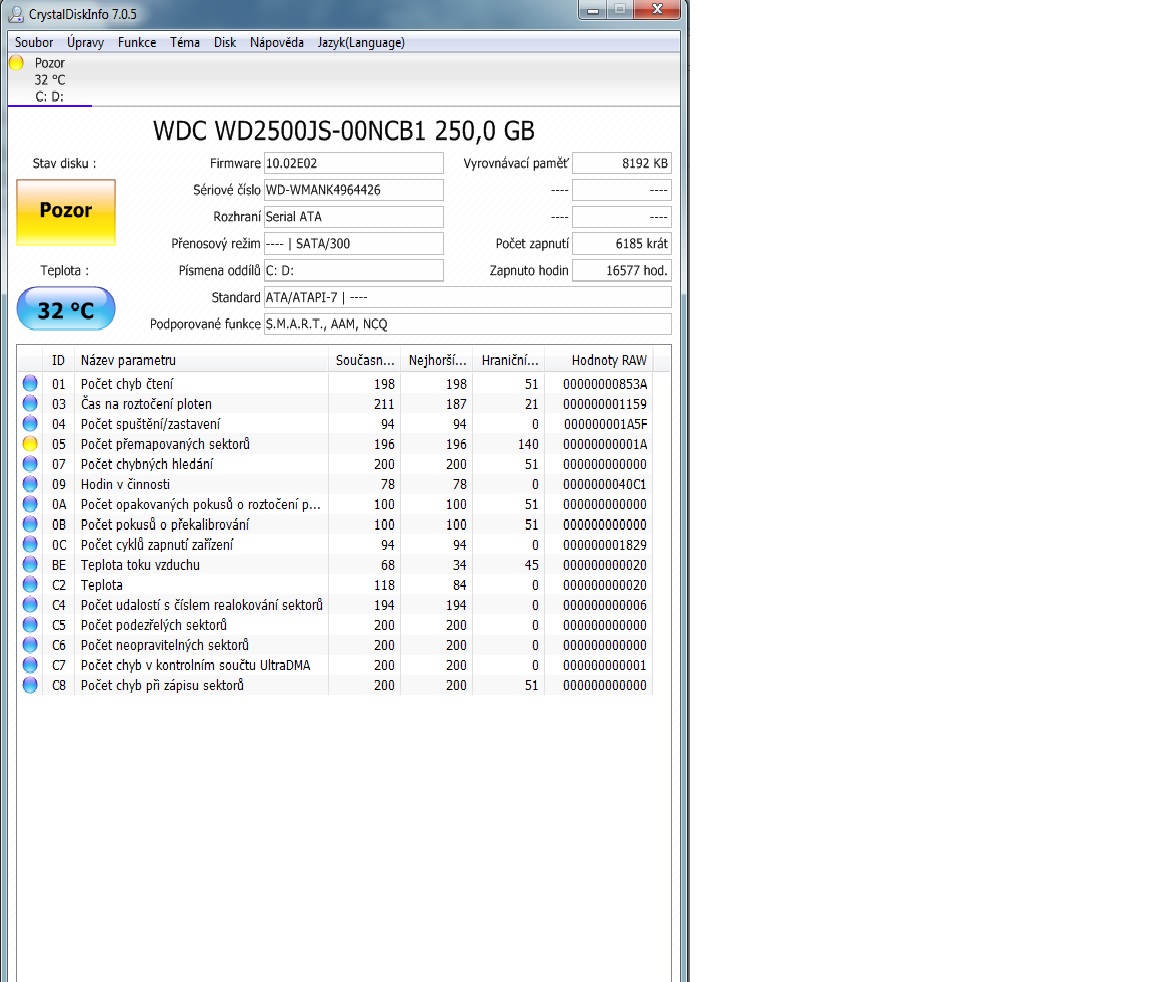Screen dimensions: 1152x982
Task: Click the blue status orb for attribute C6
Action: pyautogui.click(x=30, y=645)
